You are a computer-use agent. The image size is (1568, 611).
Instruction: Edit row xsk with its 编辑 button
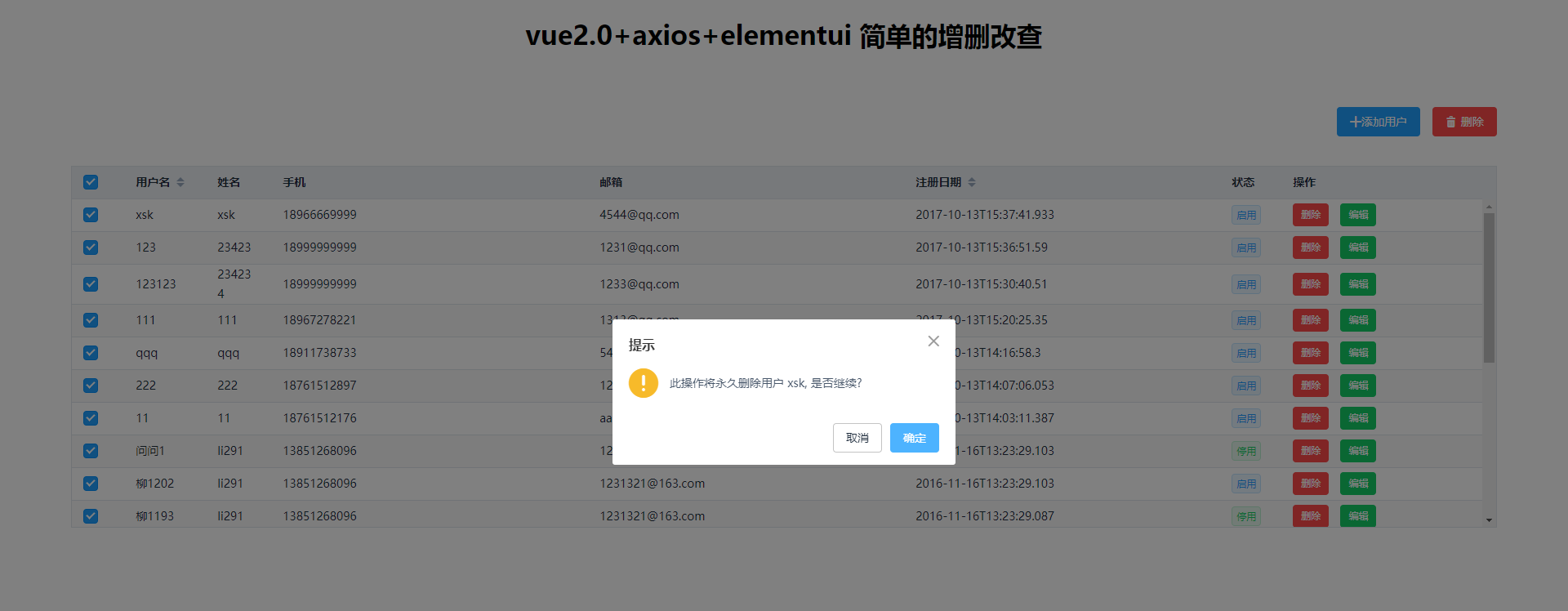(1358, 215)
